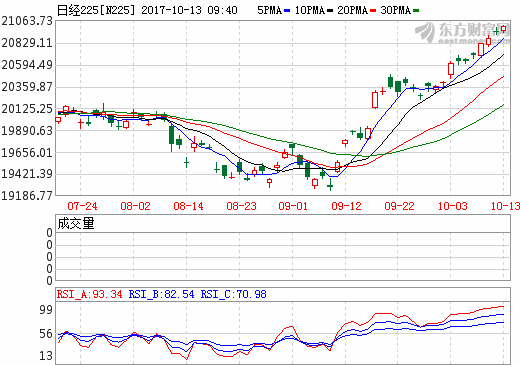Image resolution: width=520 pixels, height=365 pixels.
Task: Click the RSI_B:82.54 indicator label
Action: (161, 294)
